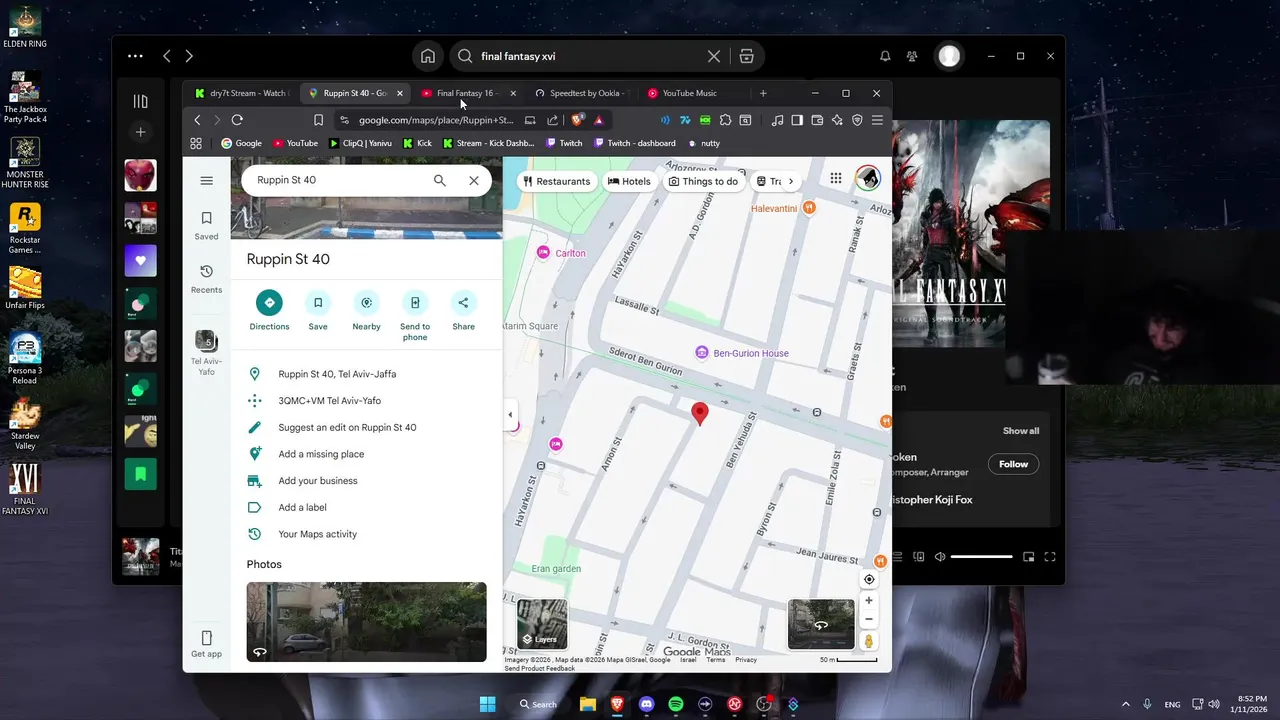The image size is (1280, 720).
Task: Clear the final fantasy xvi search in music app
Action: click(714, 56)
